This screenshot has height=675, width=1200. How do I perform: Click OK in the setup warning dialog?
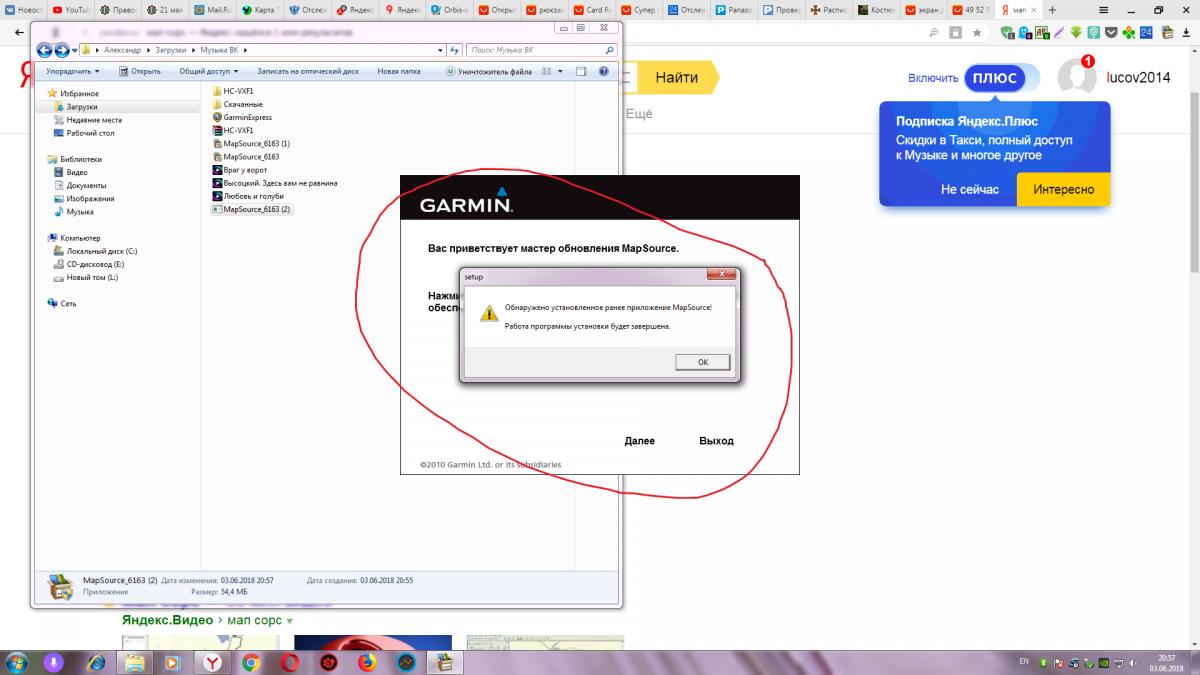pos(702,362)
